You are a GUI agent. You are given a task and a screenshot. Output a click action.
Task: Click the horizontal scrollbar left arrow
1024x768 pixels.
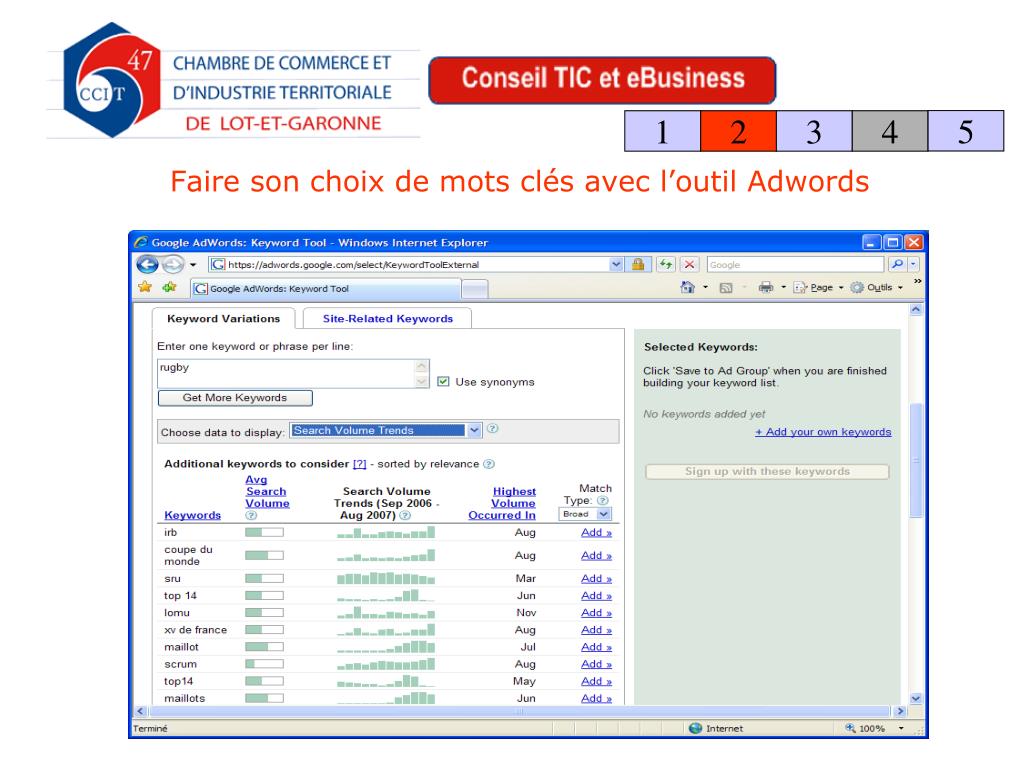tap(140, 711)
